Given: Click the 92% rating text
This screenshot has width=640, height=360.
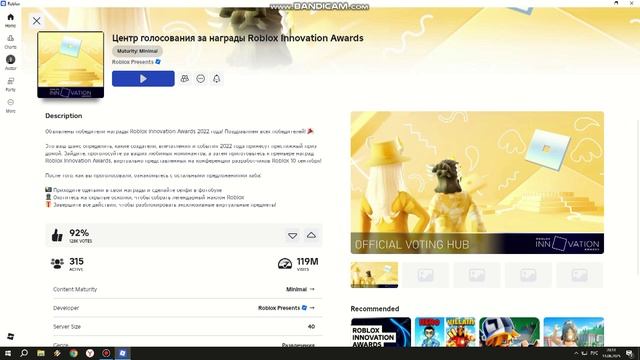Looking at the screenshot, I should click(x=79, y=233).
